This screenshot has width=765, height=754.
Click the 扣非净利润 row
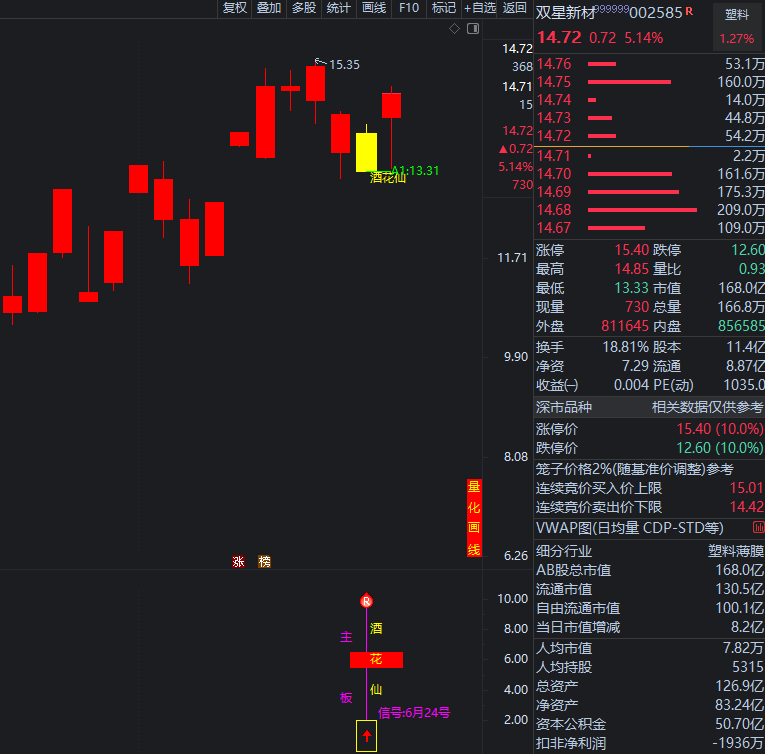click(649, 743)
